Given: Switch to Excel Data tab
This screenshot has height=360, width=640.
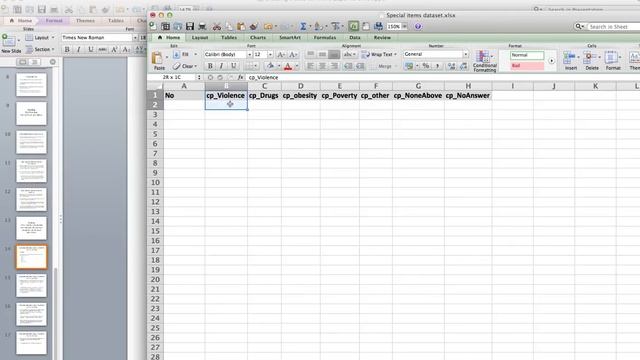Looking at the screenshot, I should [355, 38].
